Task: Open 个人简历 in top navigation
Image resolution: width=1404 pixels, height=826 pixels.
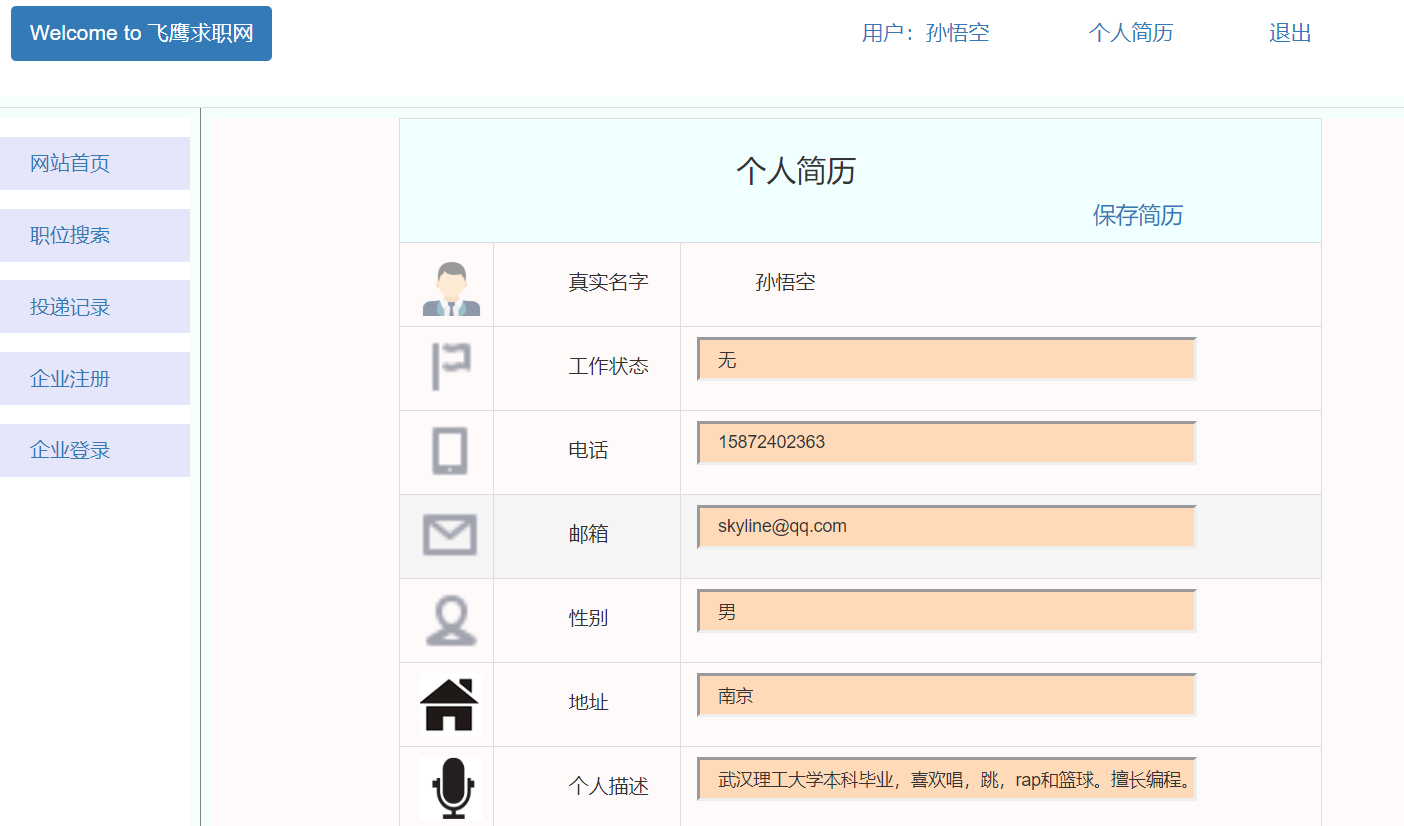Action: [x=1130, y=33]
